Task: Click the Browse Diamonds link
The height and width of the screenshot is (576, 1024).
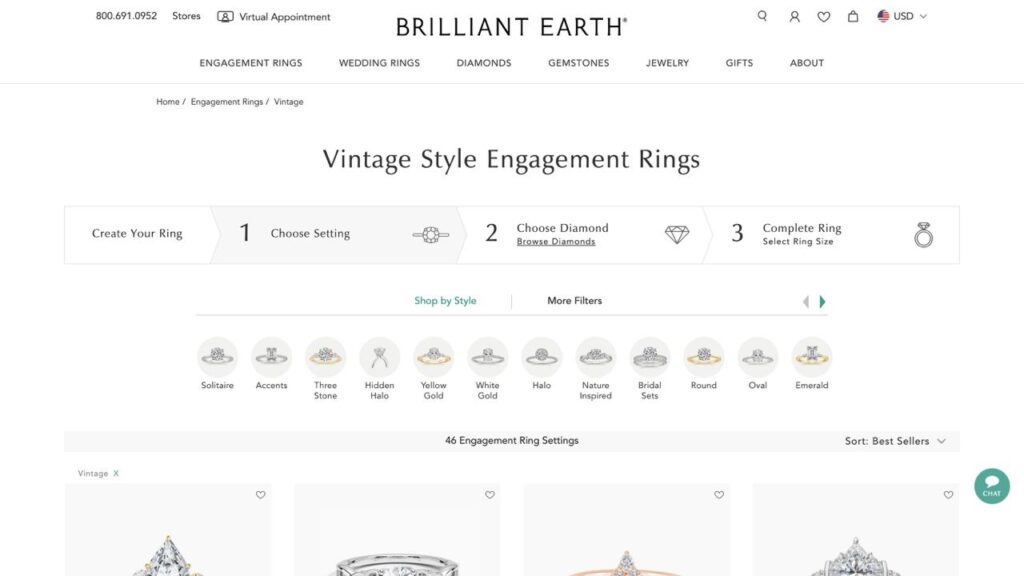Action: click(556, 242)
